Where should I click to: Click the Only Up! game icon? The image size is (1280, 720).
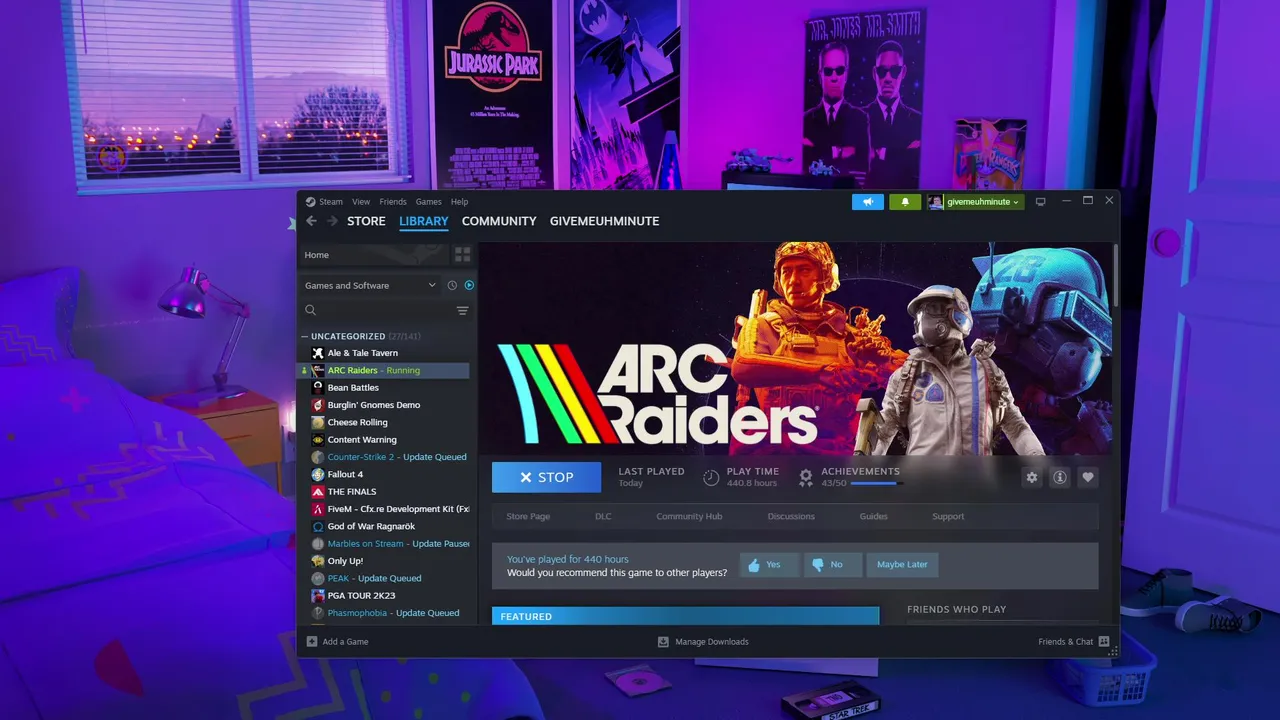click(318, 561)
